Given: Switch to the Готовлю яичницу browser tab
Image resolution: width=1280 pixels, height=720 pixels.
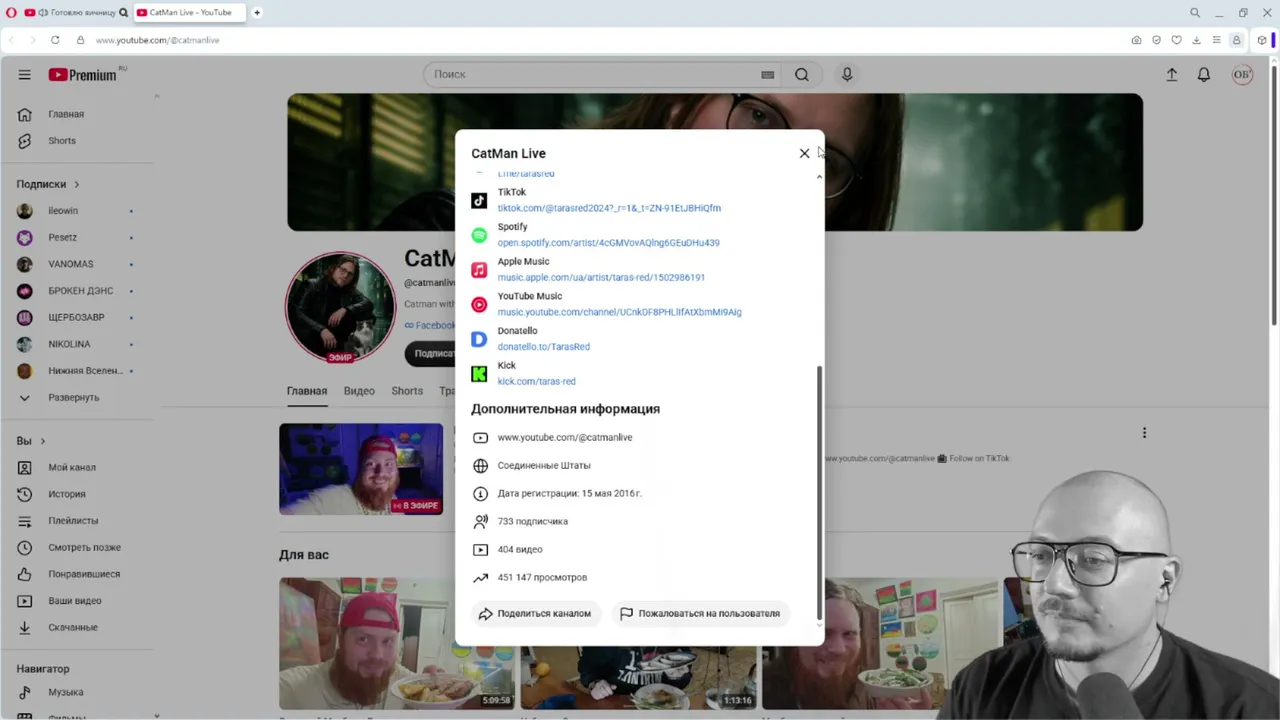Looking at the screenshot, I should pyautogui.click(x=76, y=13).
